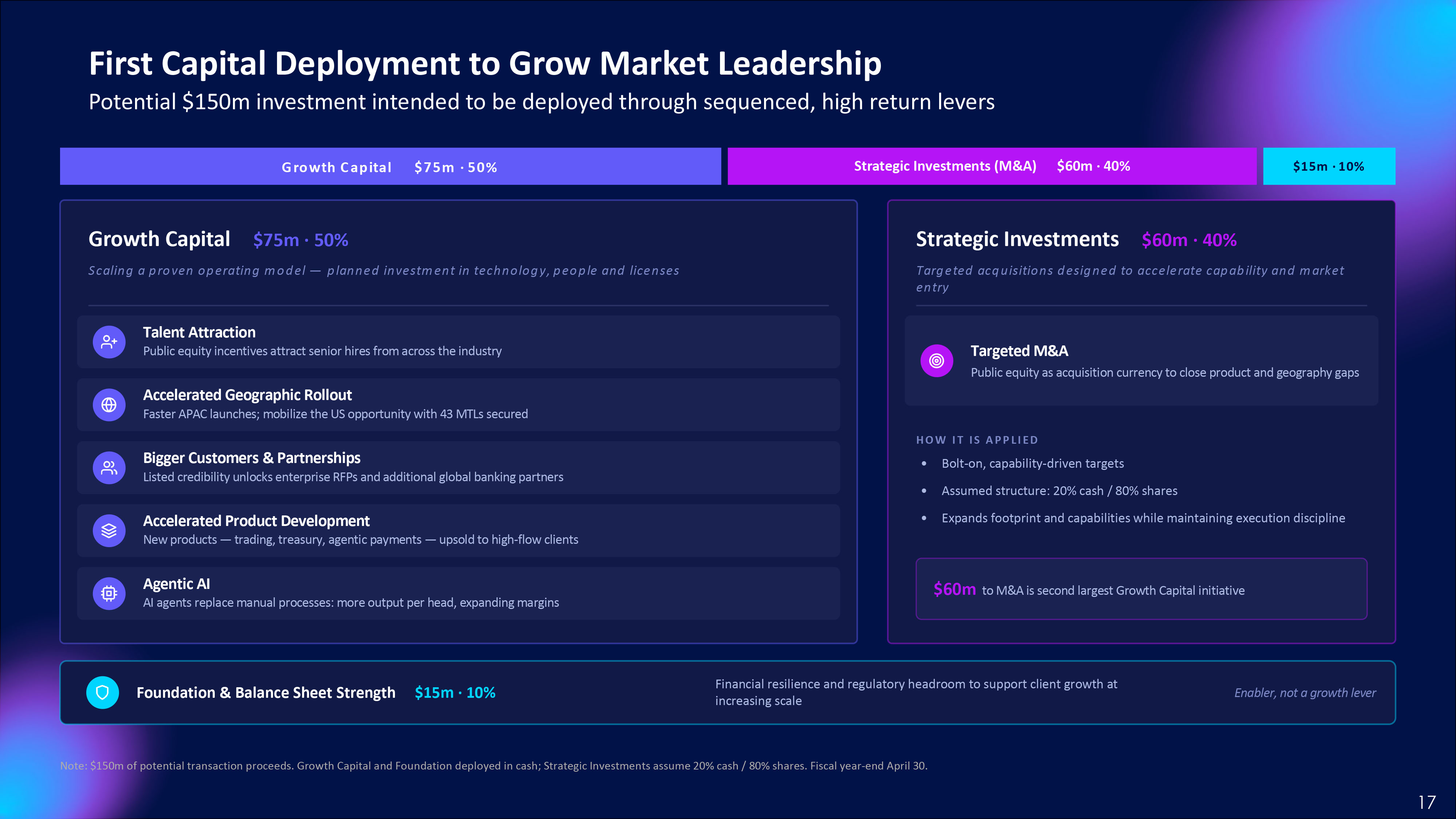Click the footnote starting "Note: $150m of potential"

[x=494, y=766]
